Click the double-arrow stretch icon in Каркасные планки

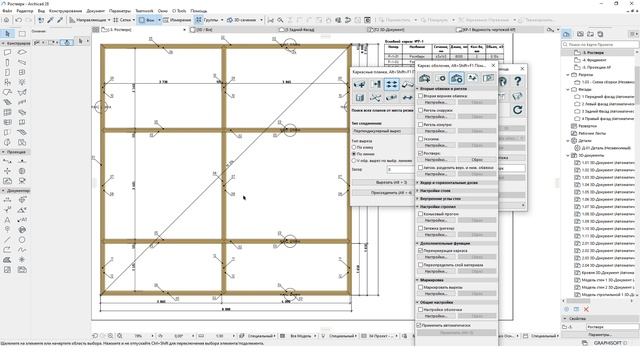(x=407, y=98)
